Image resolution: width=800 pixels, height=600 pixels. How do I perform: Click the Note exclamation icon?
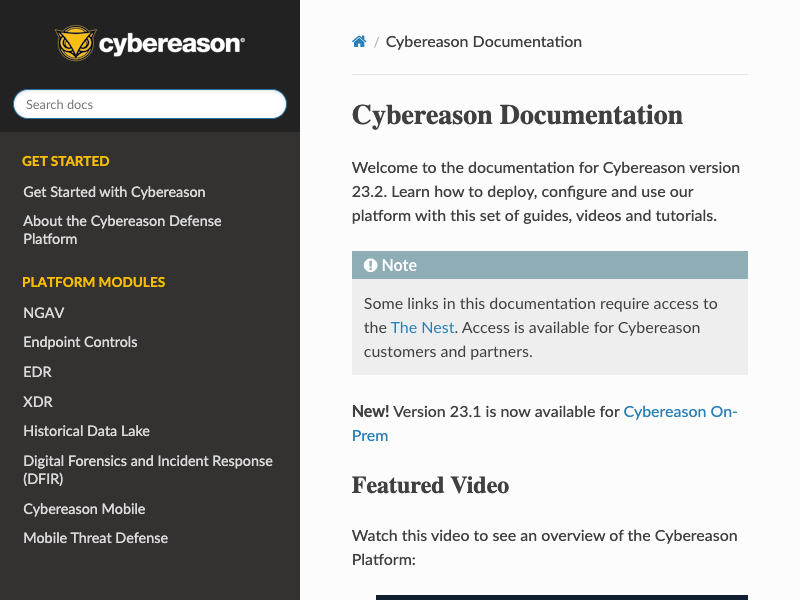pyautogui.click(x=370, y=265)
